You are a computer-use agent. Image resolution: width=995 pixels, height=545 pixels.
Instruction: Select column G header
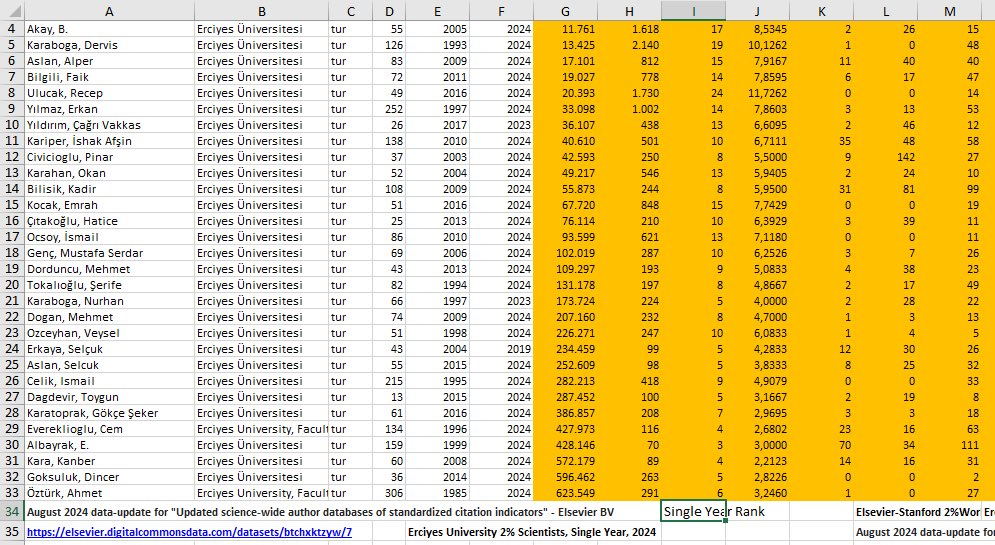coord(565,11)
